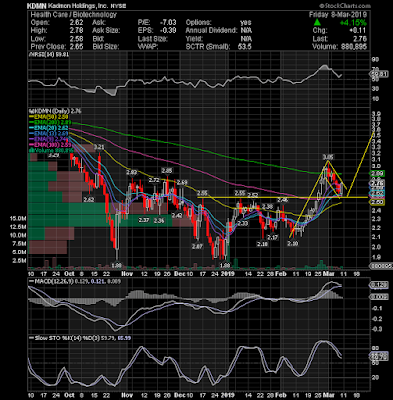Click the 2.85 peak price label

click(167, 171)
